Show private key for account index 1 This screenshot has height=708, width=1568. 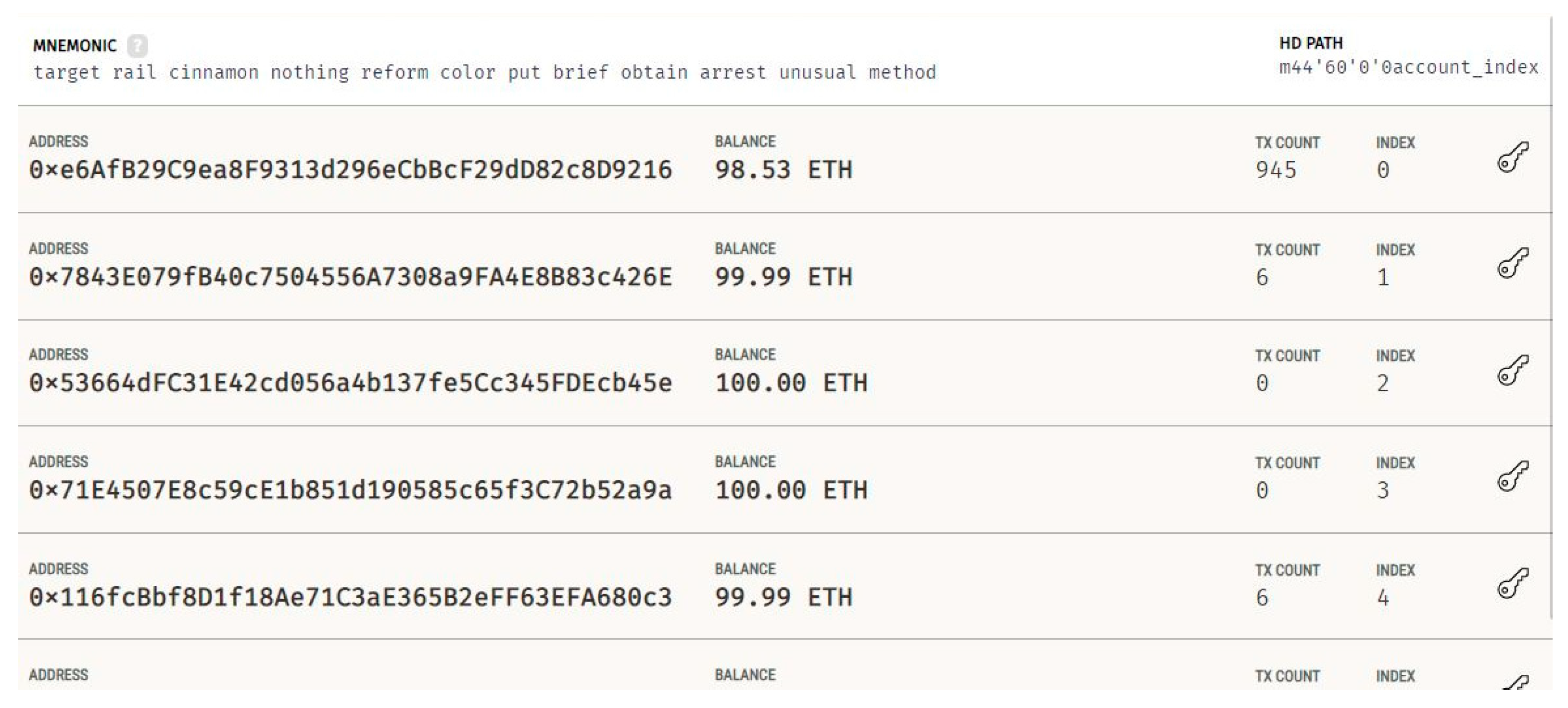(1513, 264)
